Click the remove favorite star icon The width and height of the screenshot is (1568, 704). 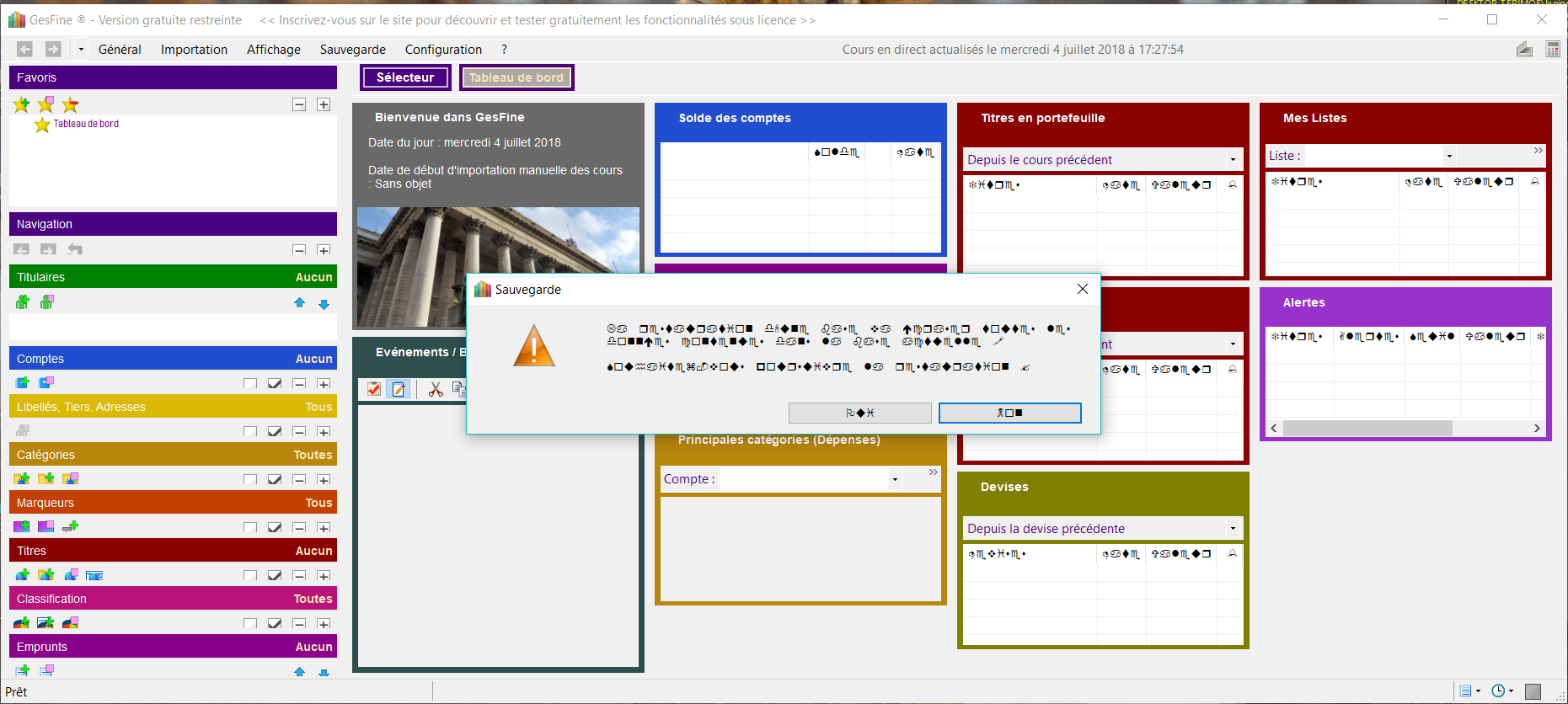coord(70,104)
